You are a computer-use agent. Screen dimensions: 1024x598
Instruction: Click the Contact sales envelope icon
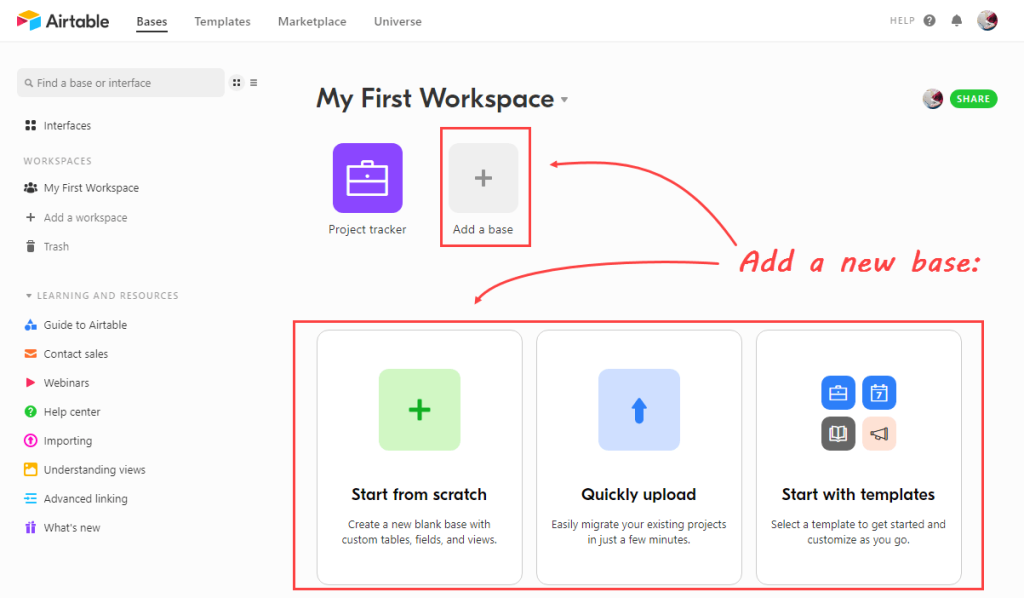[x=31, y=354]
